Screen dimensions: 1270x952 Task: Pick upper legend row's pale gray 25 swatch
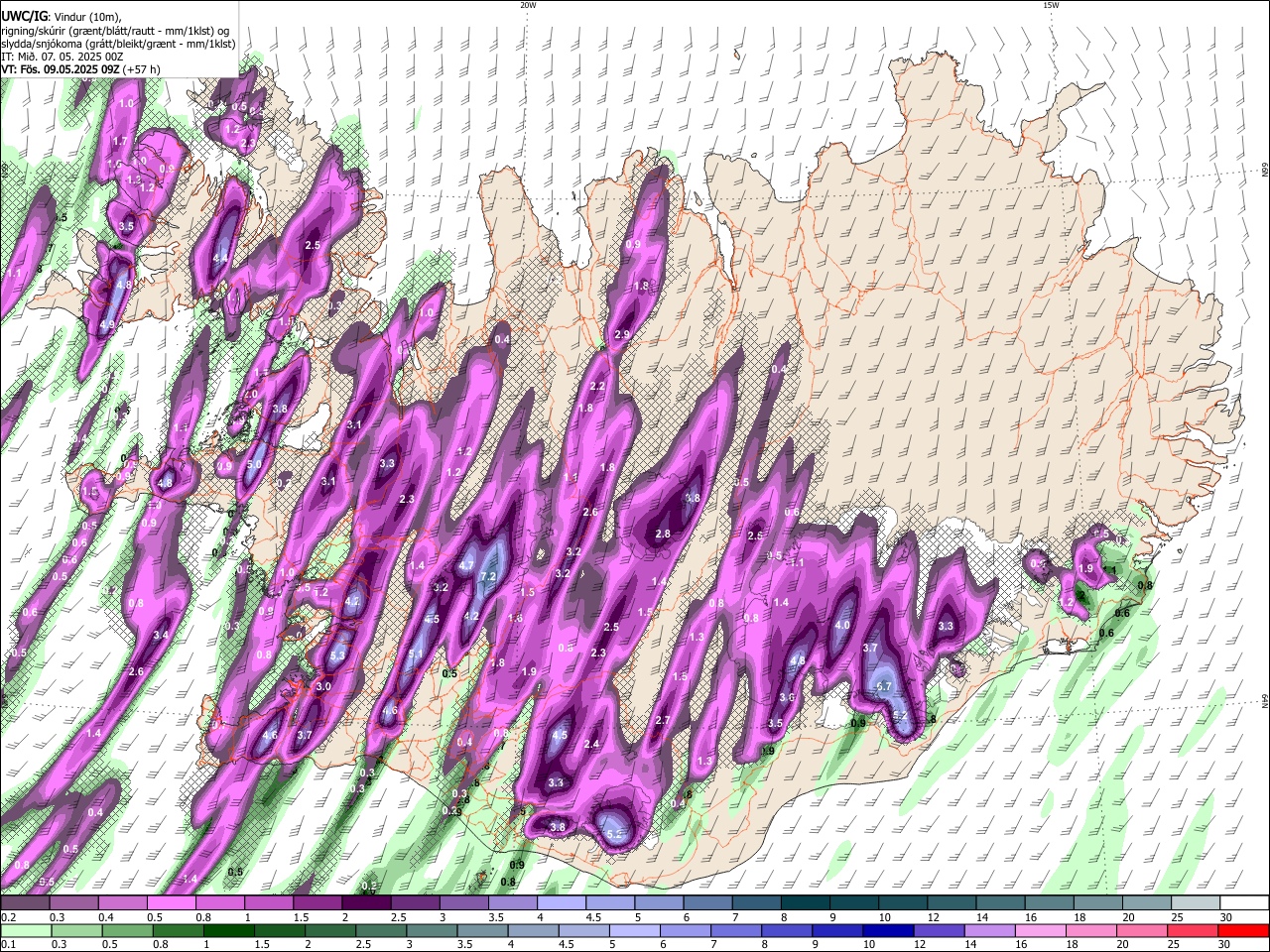(x=1195, y=902)
